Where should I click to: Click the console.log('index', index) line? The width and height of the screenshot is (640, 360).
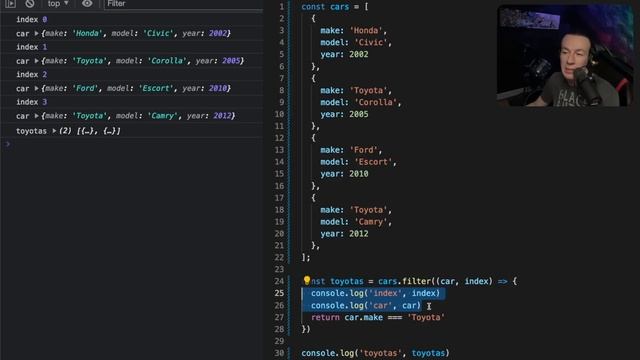[376, 293]
